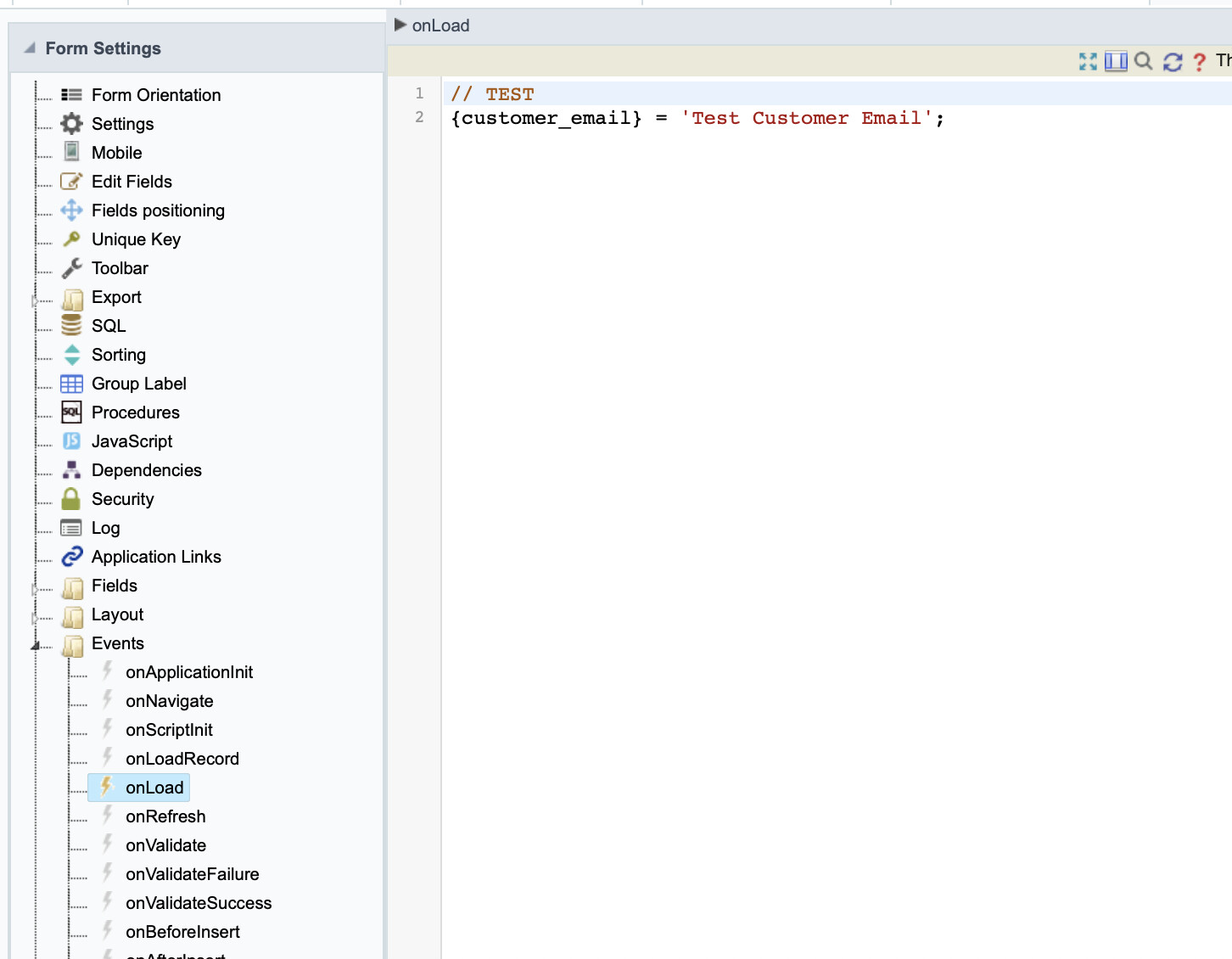The width and height of the screenshot is (1232, 959).
Task: Click the Unique Key icon
Action: (x=72, y=239)
